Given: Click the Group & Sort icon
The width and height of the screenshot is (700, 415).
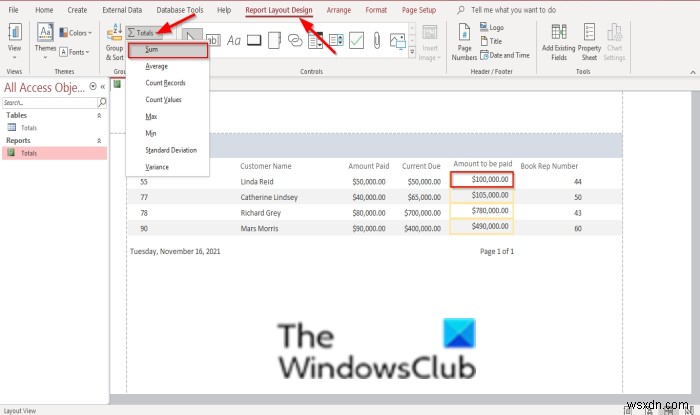Looking at the screenshot, I should coord(114,43).
